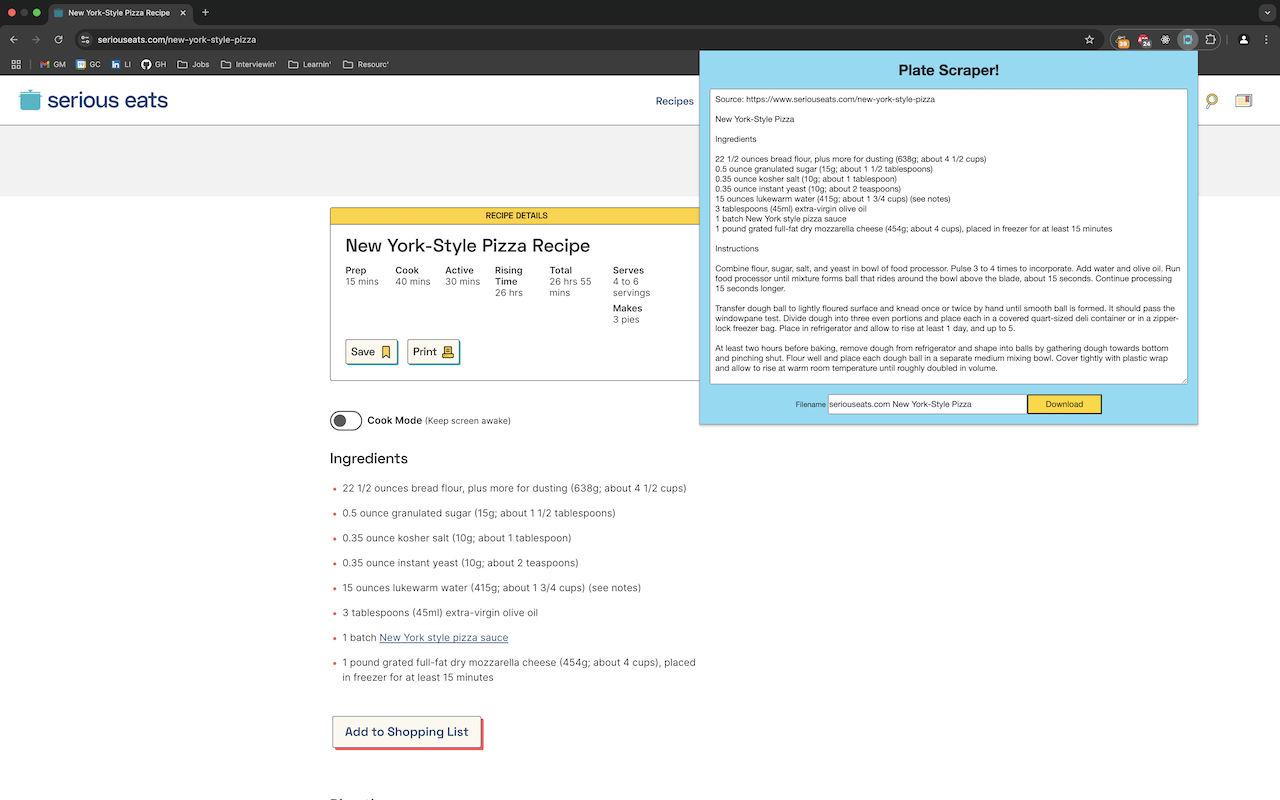Click the Filename input field
Image resolution: width=1280 pixels, height=800 pixels.
(927, 404)
